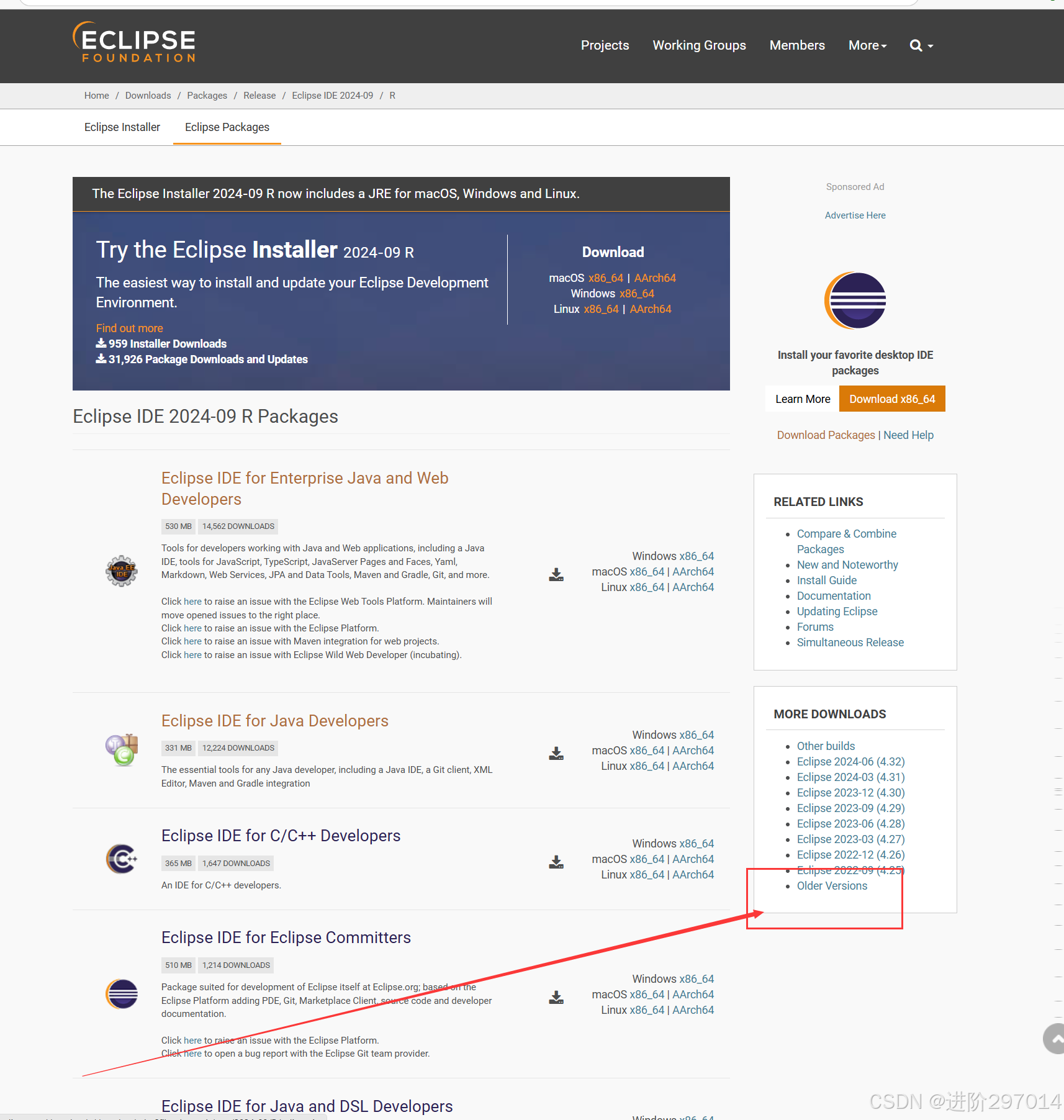Click download icon for C/C++ Developers package
The height and width of the screenshot is (1120, 1064).
click(x=556, y=862)
